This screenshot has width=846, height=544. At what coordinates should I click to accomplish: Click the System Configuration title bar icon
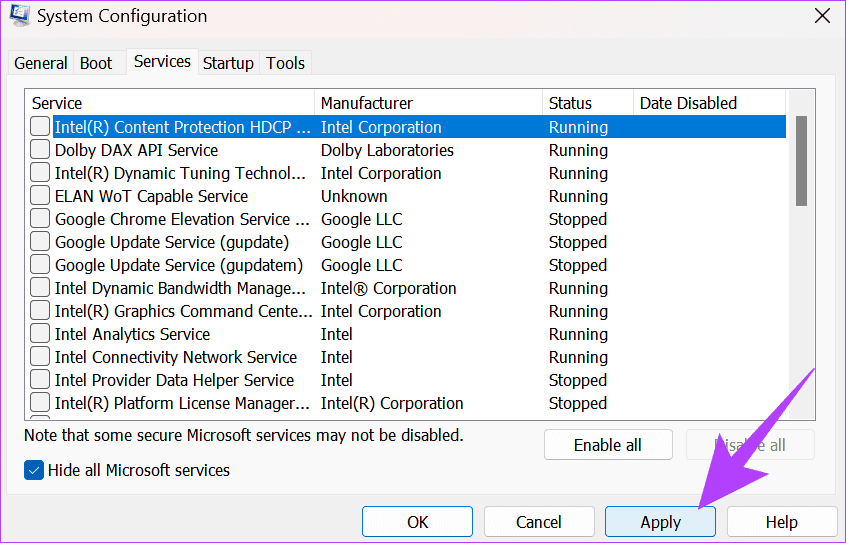coord(19,16)
